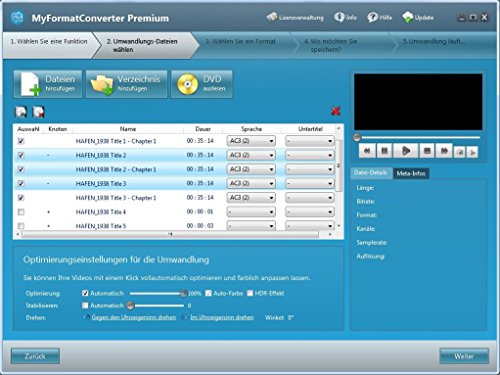The image size is (500, 375).
Task: Open Untertitel dropdown for Title 1 - Chapter 1
Action: (x=310, y=141)
